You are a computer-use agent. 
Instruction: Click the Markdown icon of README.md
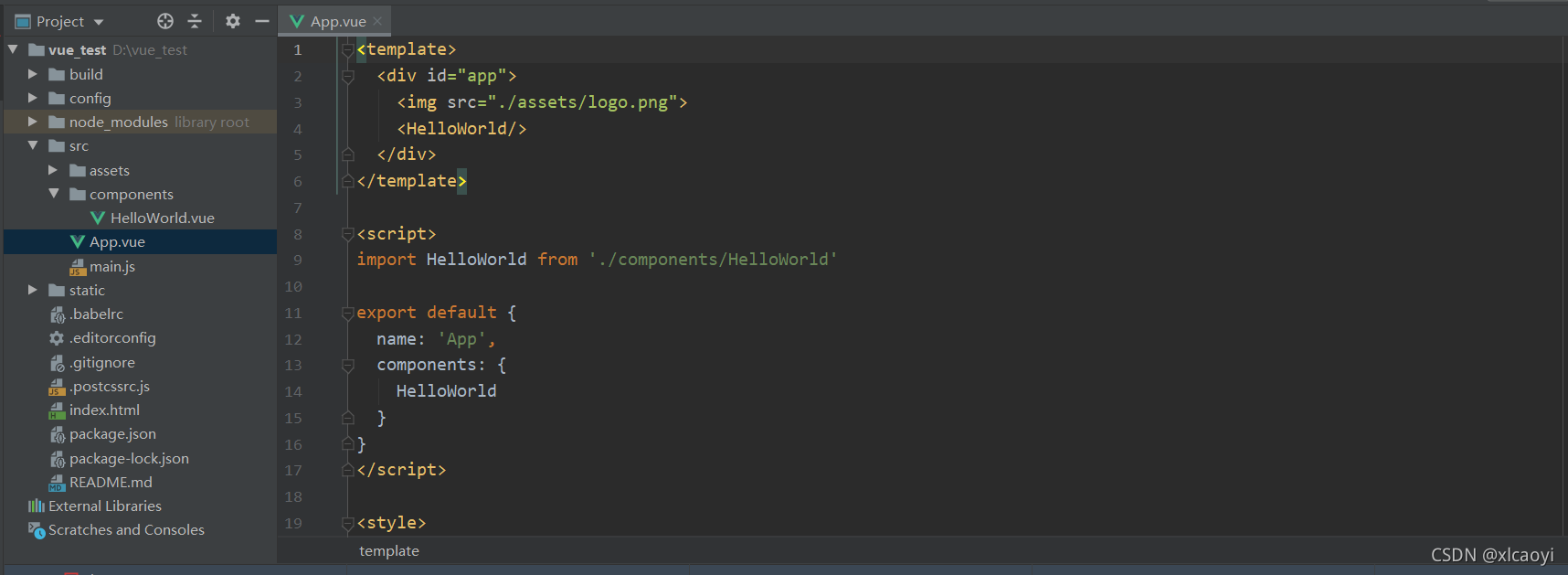(x=57, y=483)
